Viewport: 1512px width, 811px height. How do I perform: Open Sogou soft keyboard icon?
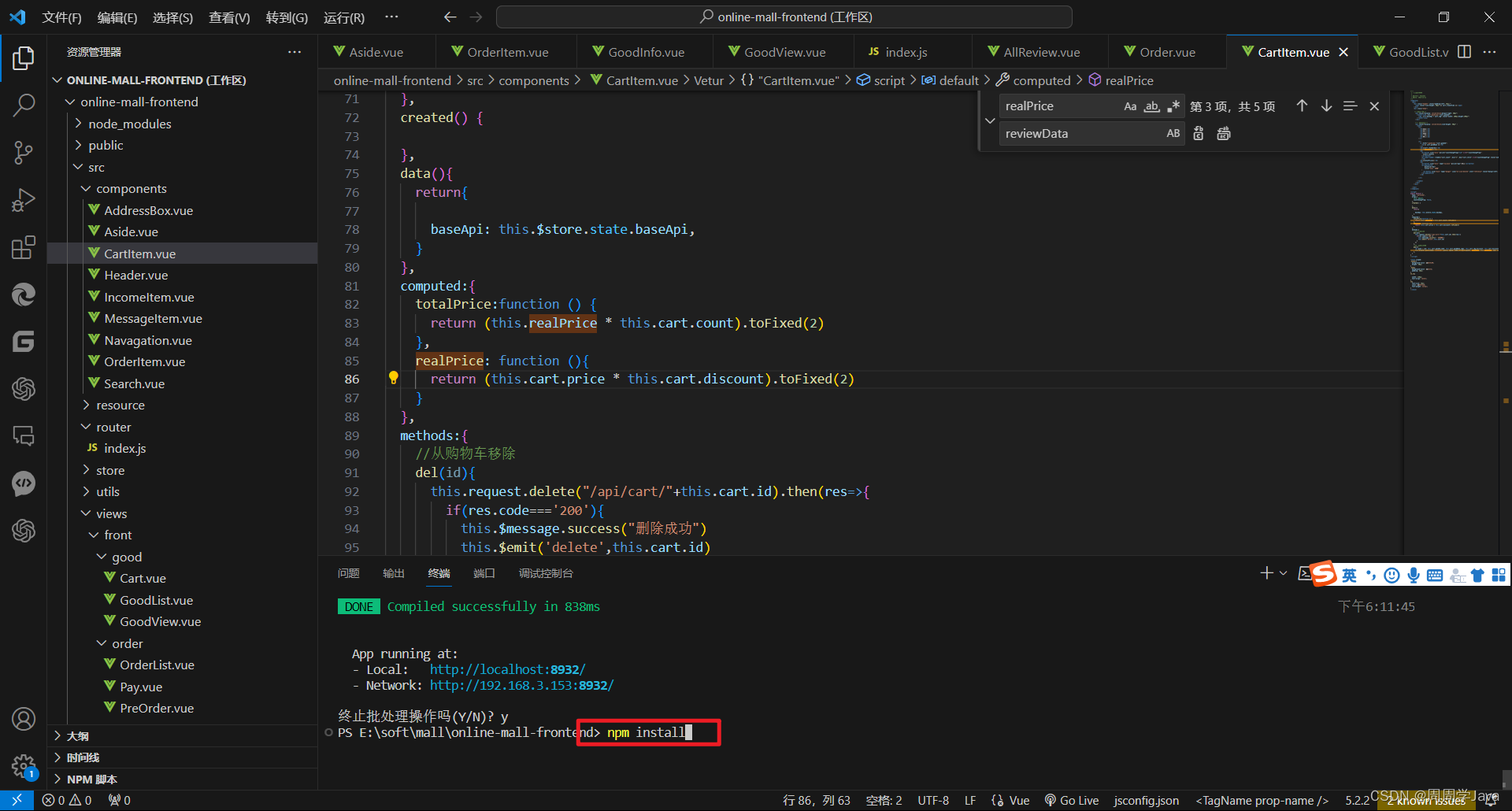(1435, 576)
